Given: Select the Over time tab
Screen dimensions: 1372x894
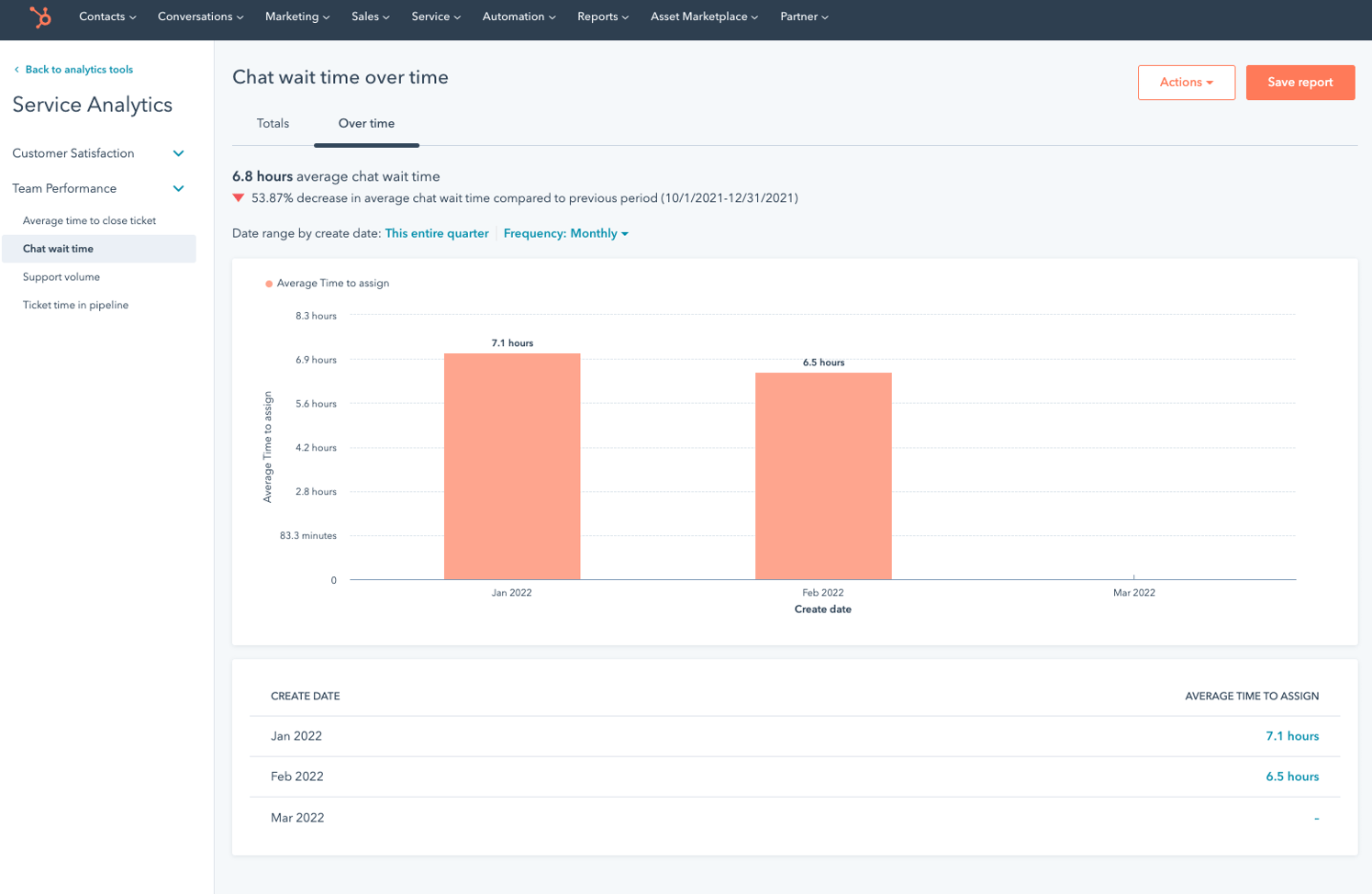Looking at the screenshot, I should 366,123.
